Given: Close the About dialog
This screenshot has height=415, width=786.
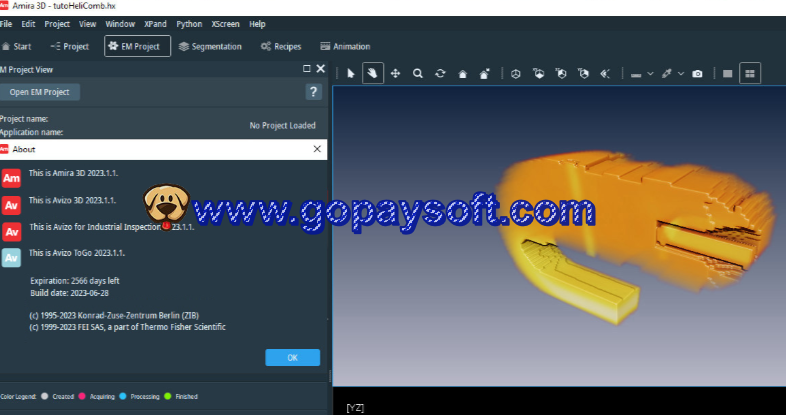Looking at the screenshot, I should (317, 149).
